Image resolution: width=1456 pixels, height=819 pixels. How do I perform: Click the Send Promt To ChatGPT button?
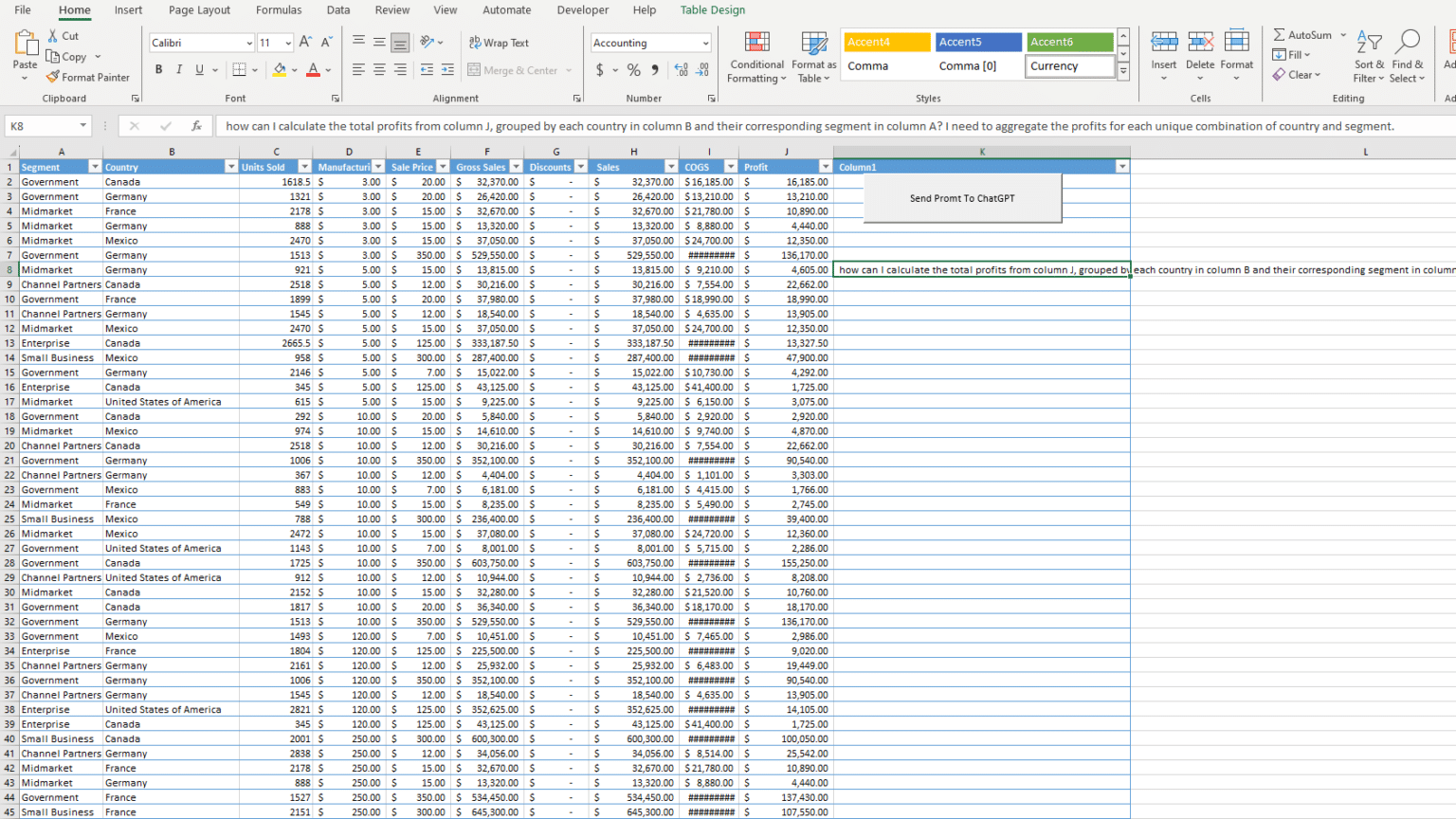coord(961,198)
